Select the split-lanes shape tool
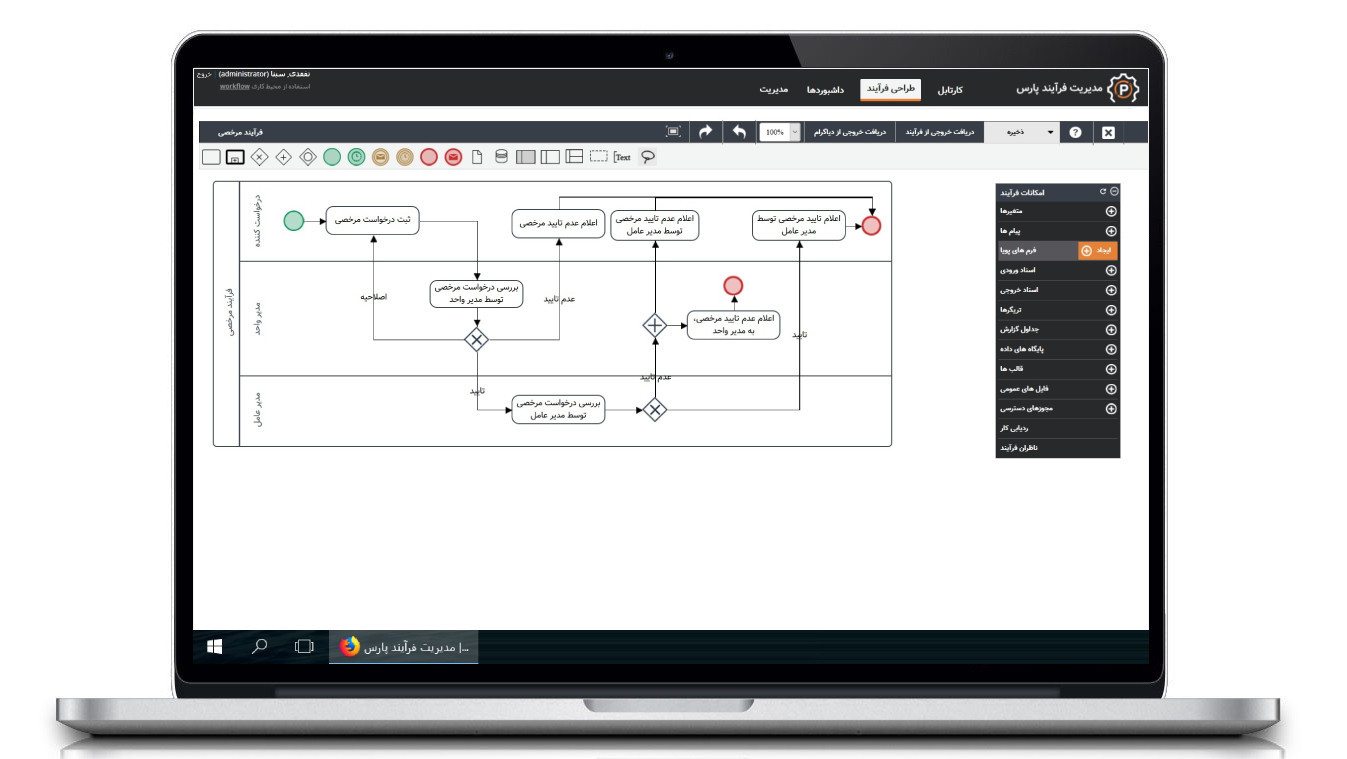This screenshot has height=759, width=1347. click(574, 157)
